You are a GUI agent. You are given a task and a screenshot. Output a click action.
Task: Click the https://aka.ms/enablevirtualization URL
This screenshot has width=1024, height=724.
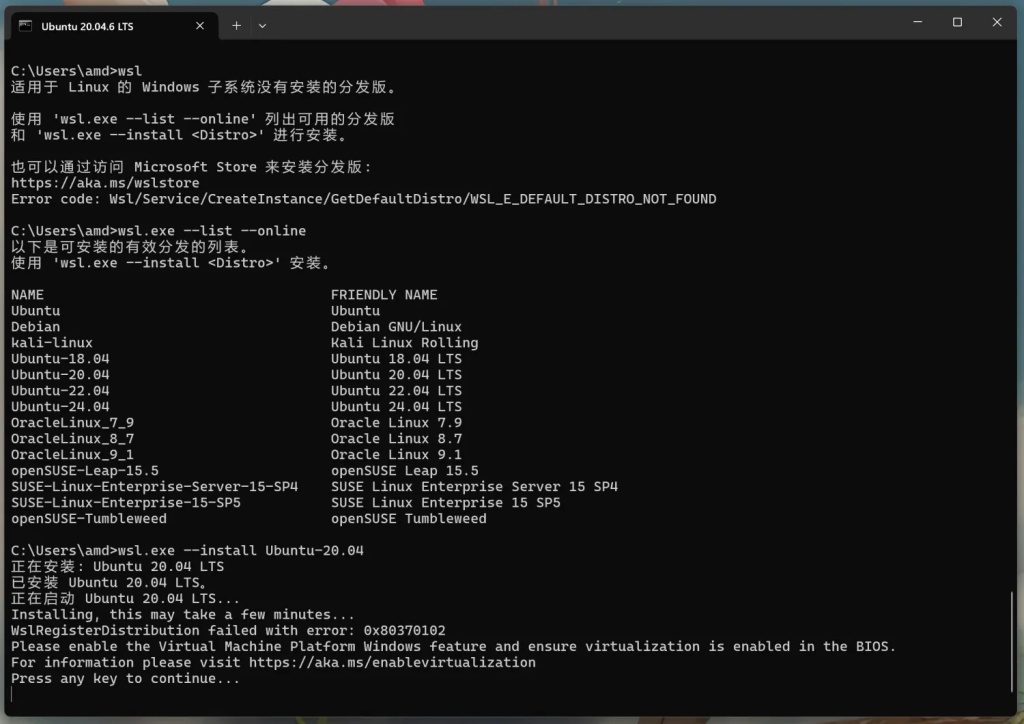point(392,663)
